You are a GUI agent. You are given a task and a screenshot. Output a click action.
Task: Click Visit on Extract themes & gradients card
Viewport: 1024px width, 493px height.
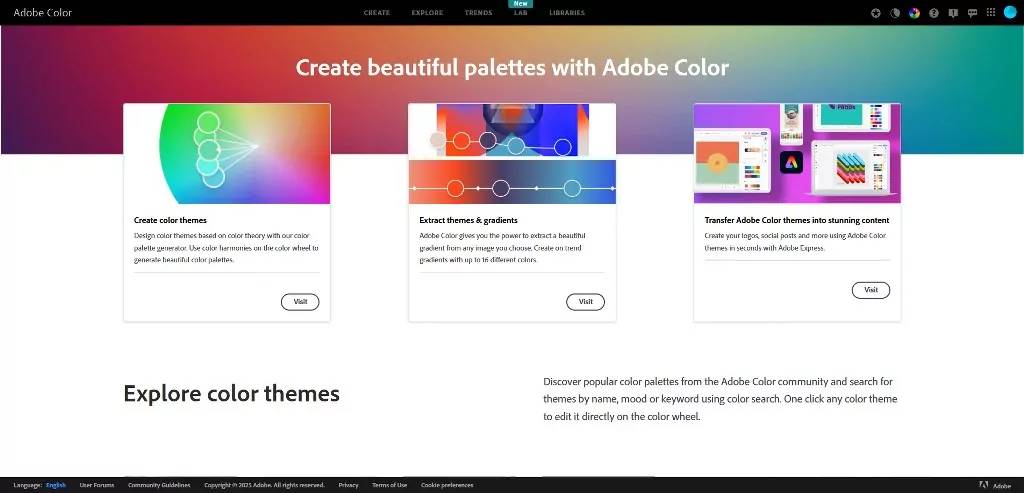(585, 302)
